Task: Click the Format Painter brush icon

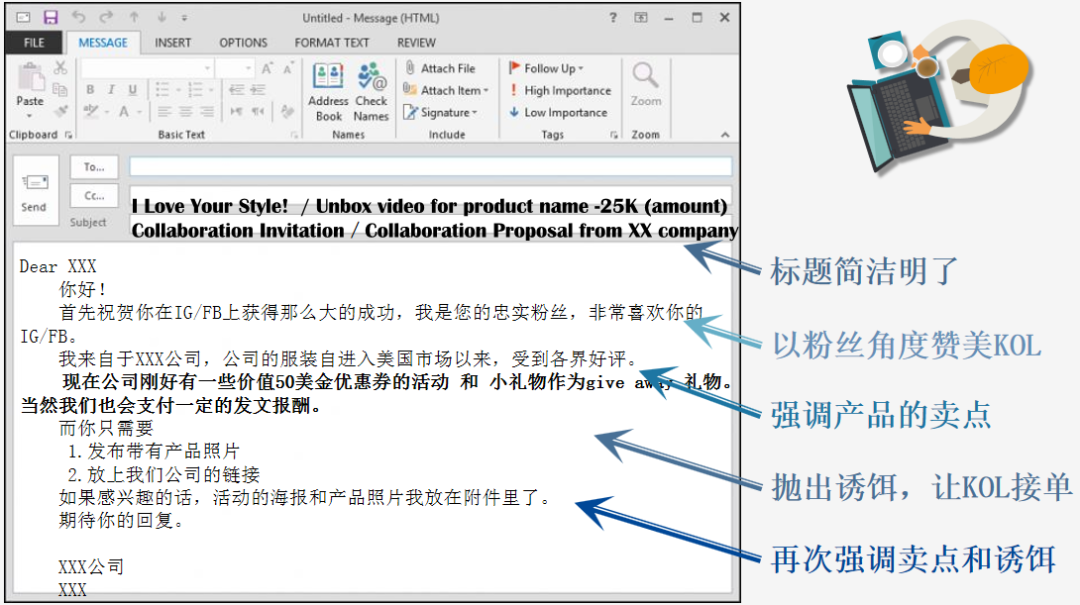Action: 61,111
